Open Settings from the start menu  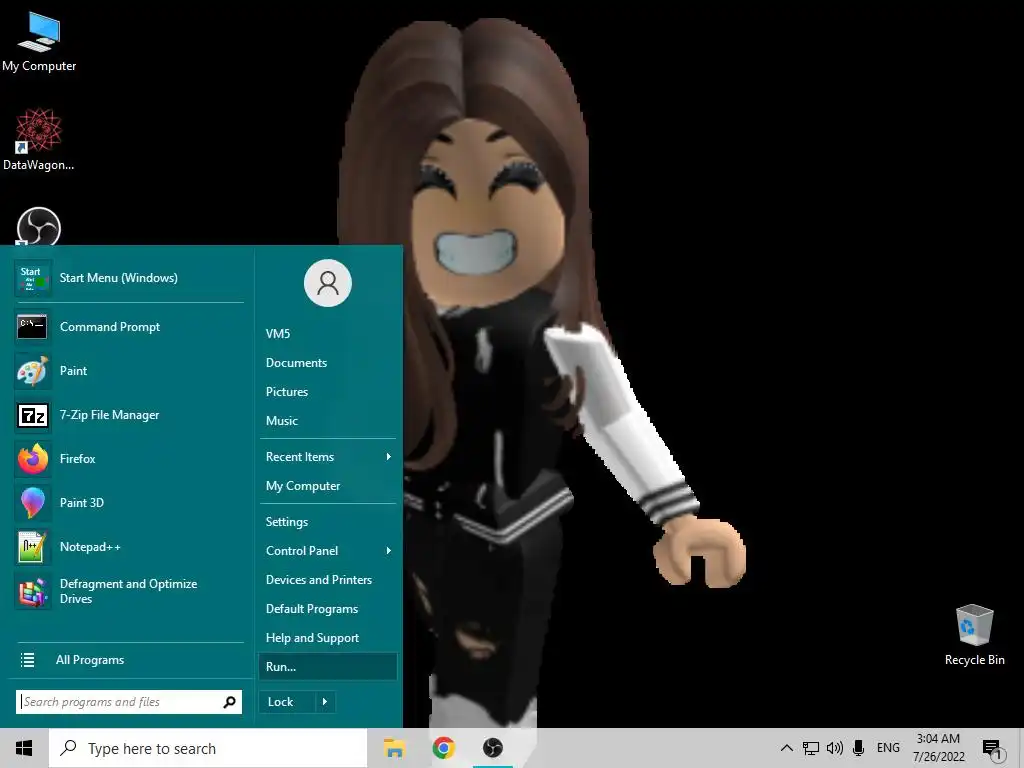(328, 522)
